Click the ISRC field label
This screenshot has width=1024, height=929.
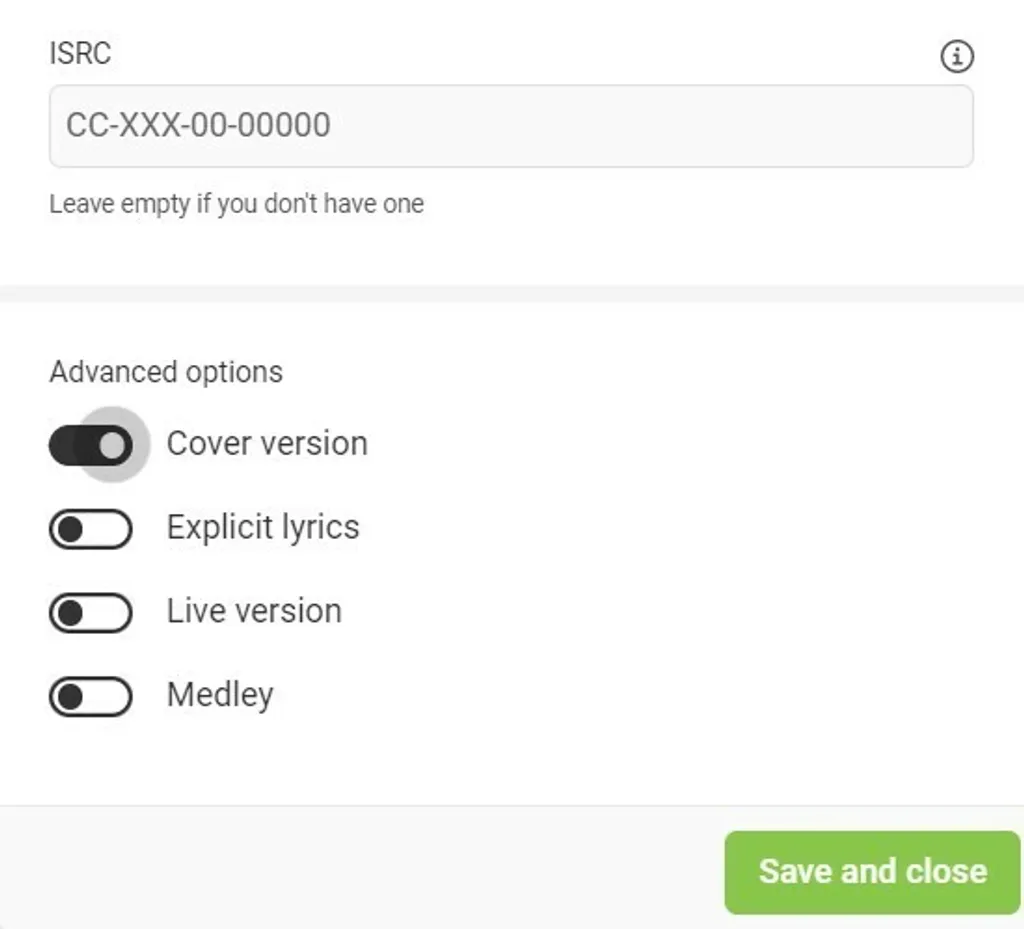point(80,53)
